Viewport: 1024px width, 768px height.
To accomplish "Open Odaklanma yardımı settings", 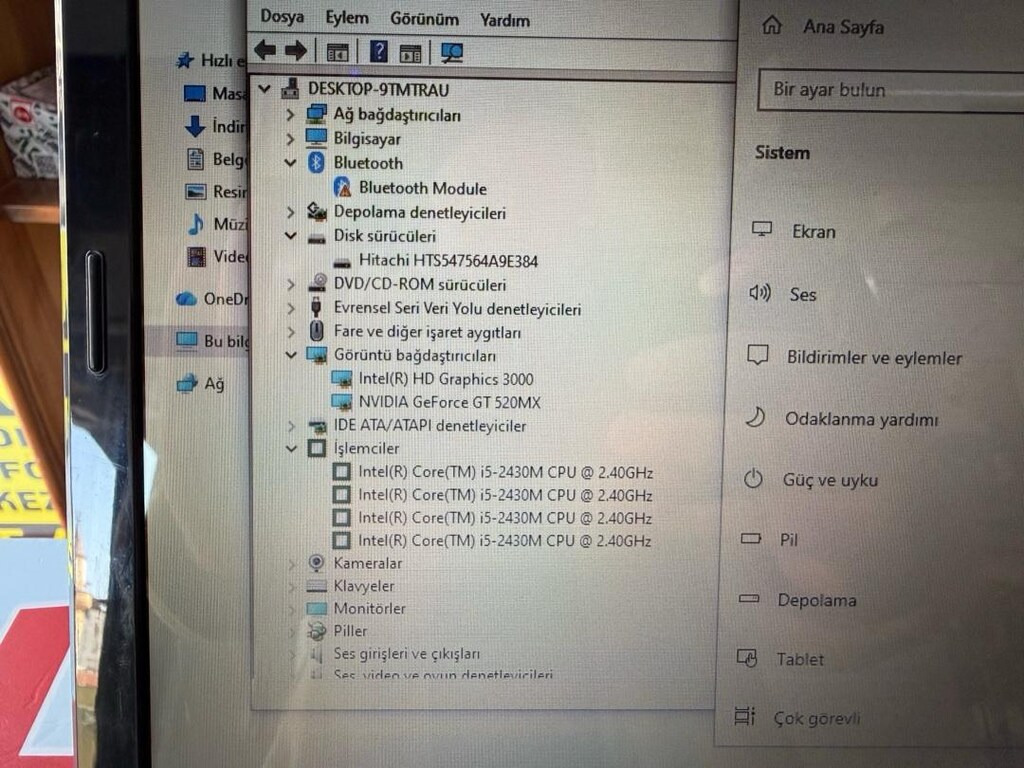I will pyautogui.click(x=861, y=419).
